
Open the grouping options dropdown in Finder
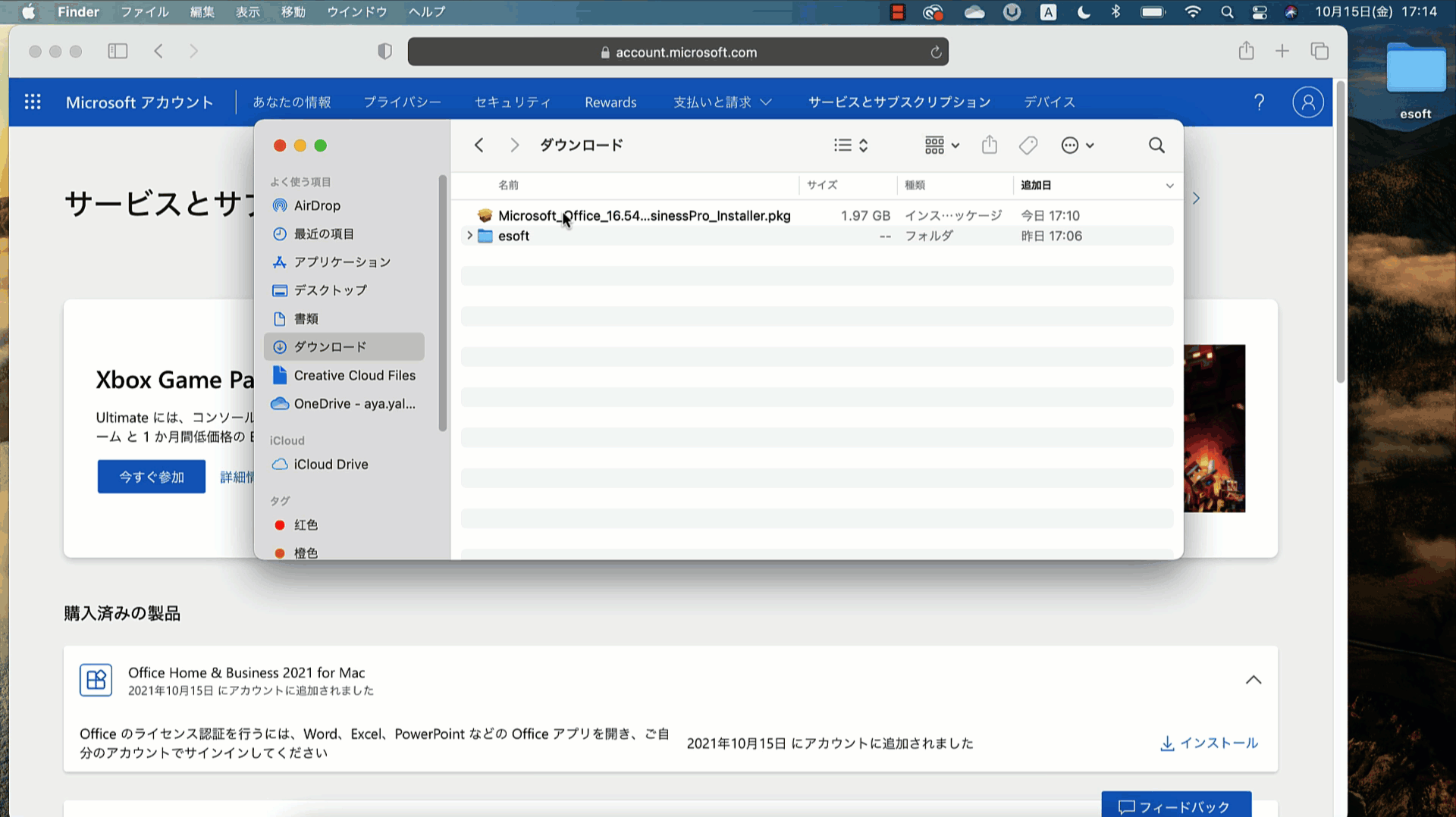click(942, 145)
